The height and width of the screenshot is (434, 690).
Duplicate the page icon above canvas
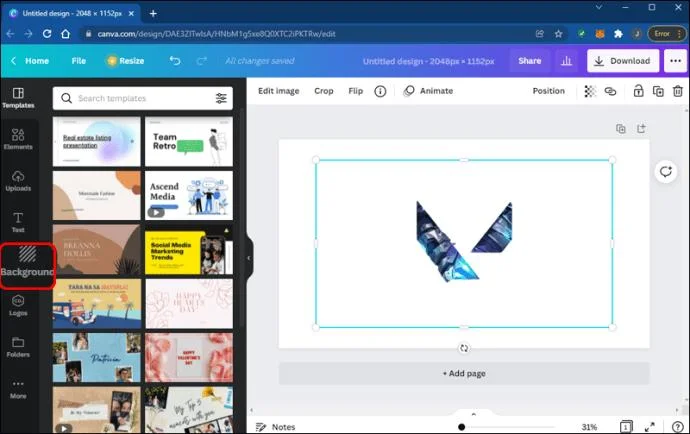[620, 129]
